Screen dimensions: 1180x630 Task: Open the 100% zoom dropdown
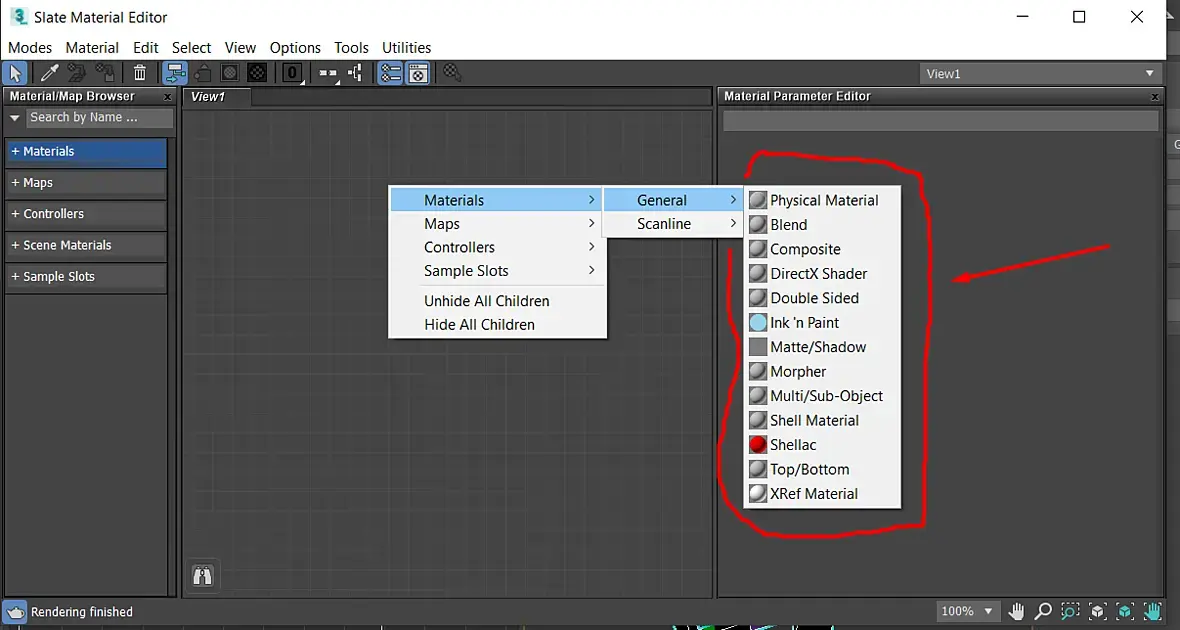[969, 611]
